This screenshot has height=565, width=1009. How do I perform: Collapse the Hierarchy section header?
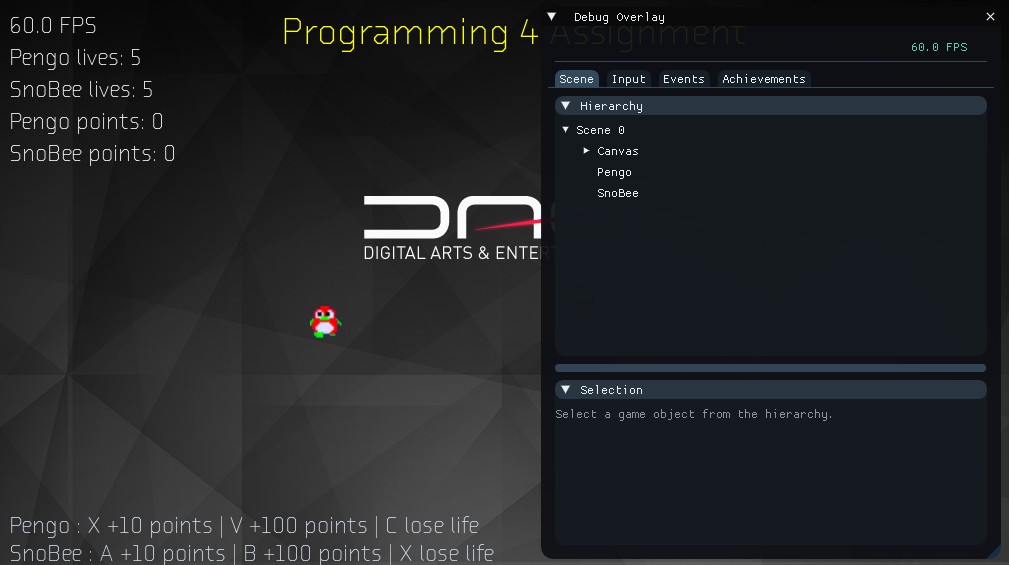(770, 106)
